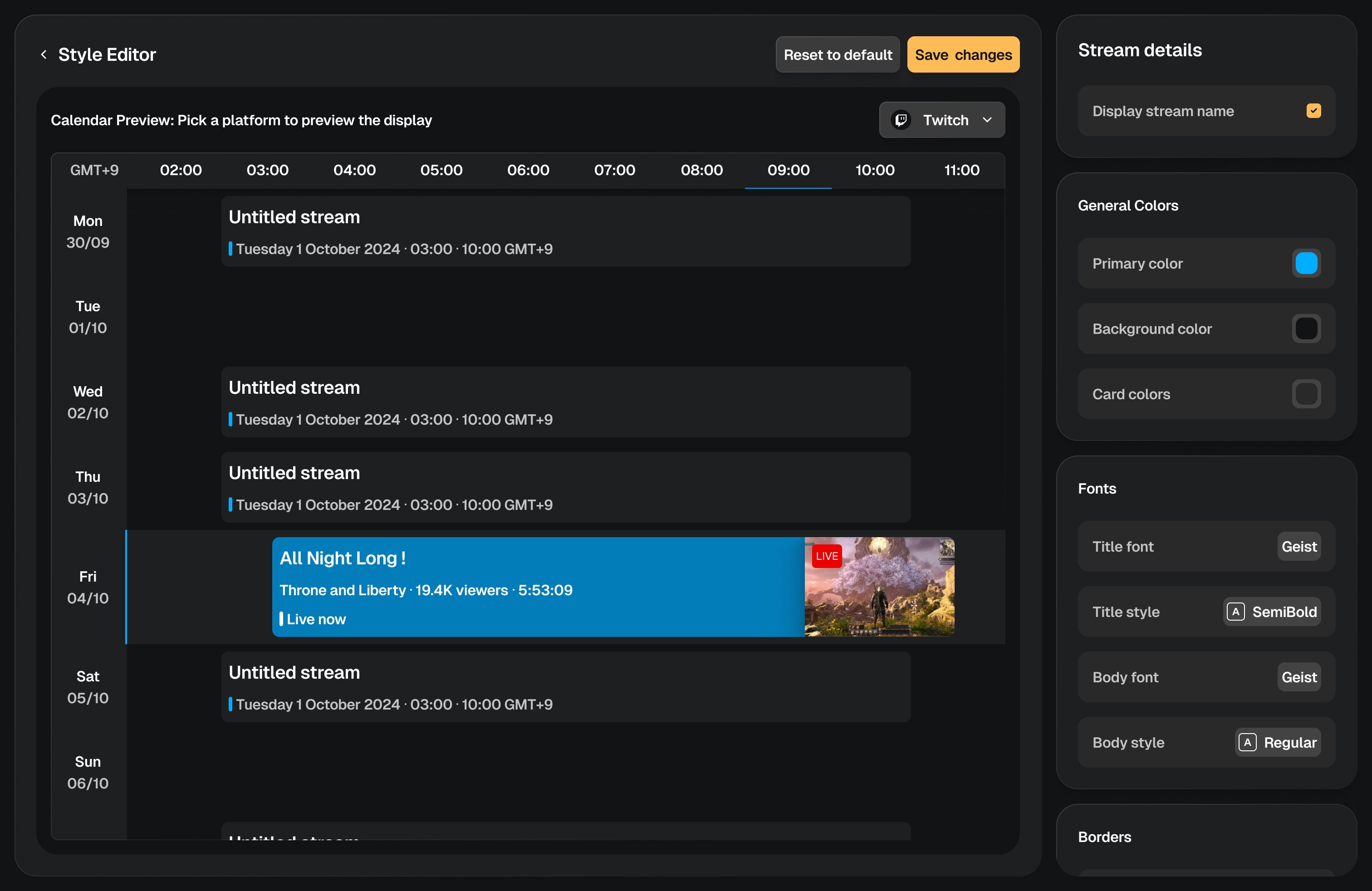The width and height of the screenshot is (1372, 891).
Task: Click the 02:00 time column header
Action: coord(181,170)
